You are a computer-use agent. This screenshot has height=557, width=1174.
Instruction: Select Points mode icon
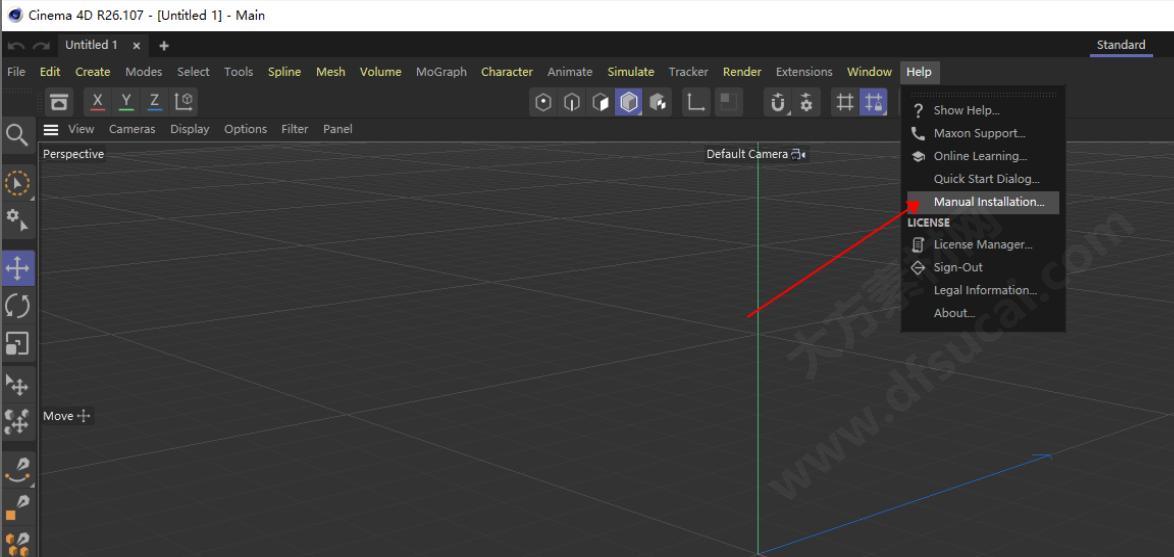click(544, 102)
